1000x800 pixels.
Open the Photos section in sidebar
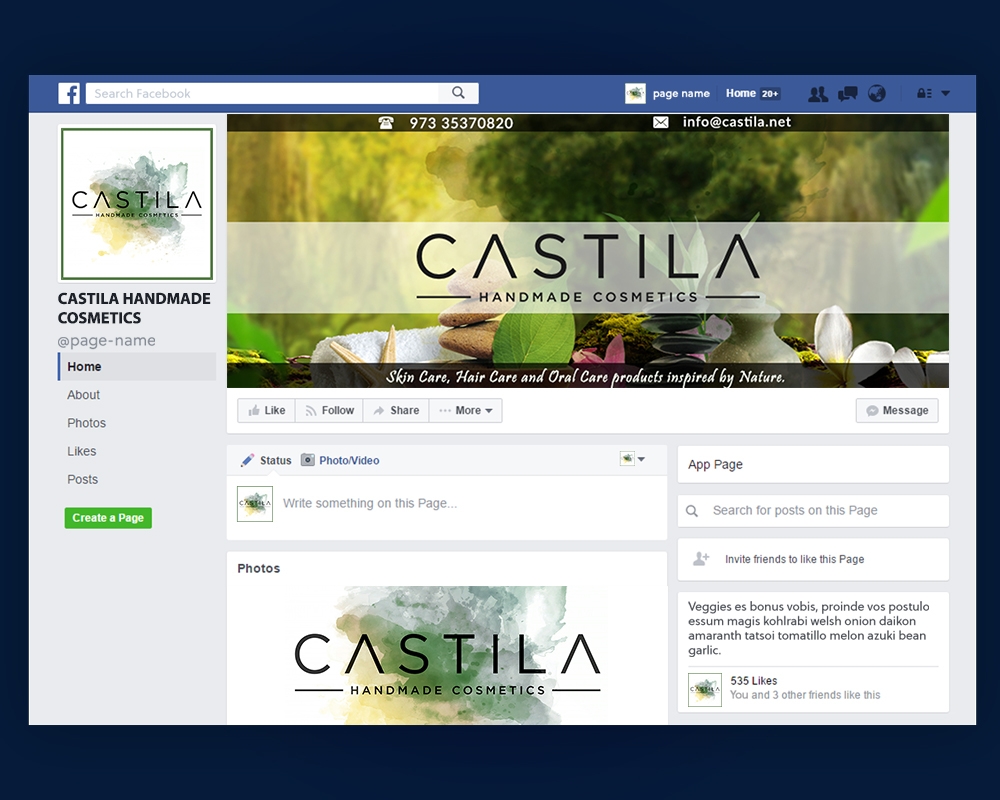tap(86, 423)
